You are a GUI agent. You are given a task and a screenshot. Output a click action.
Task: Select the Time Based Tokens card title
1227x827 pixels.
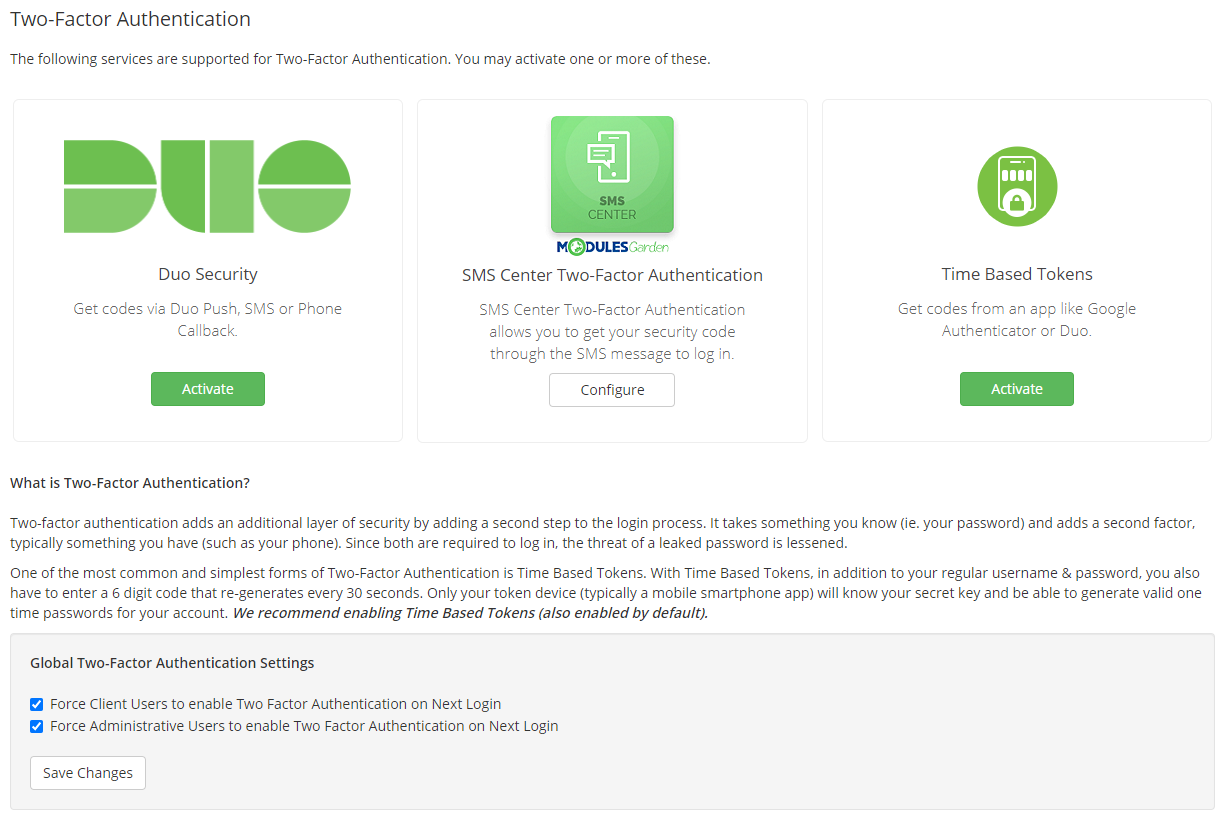pyautogui.click(x=1016, y=273)
